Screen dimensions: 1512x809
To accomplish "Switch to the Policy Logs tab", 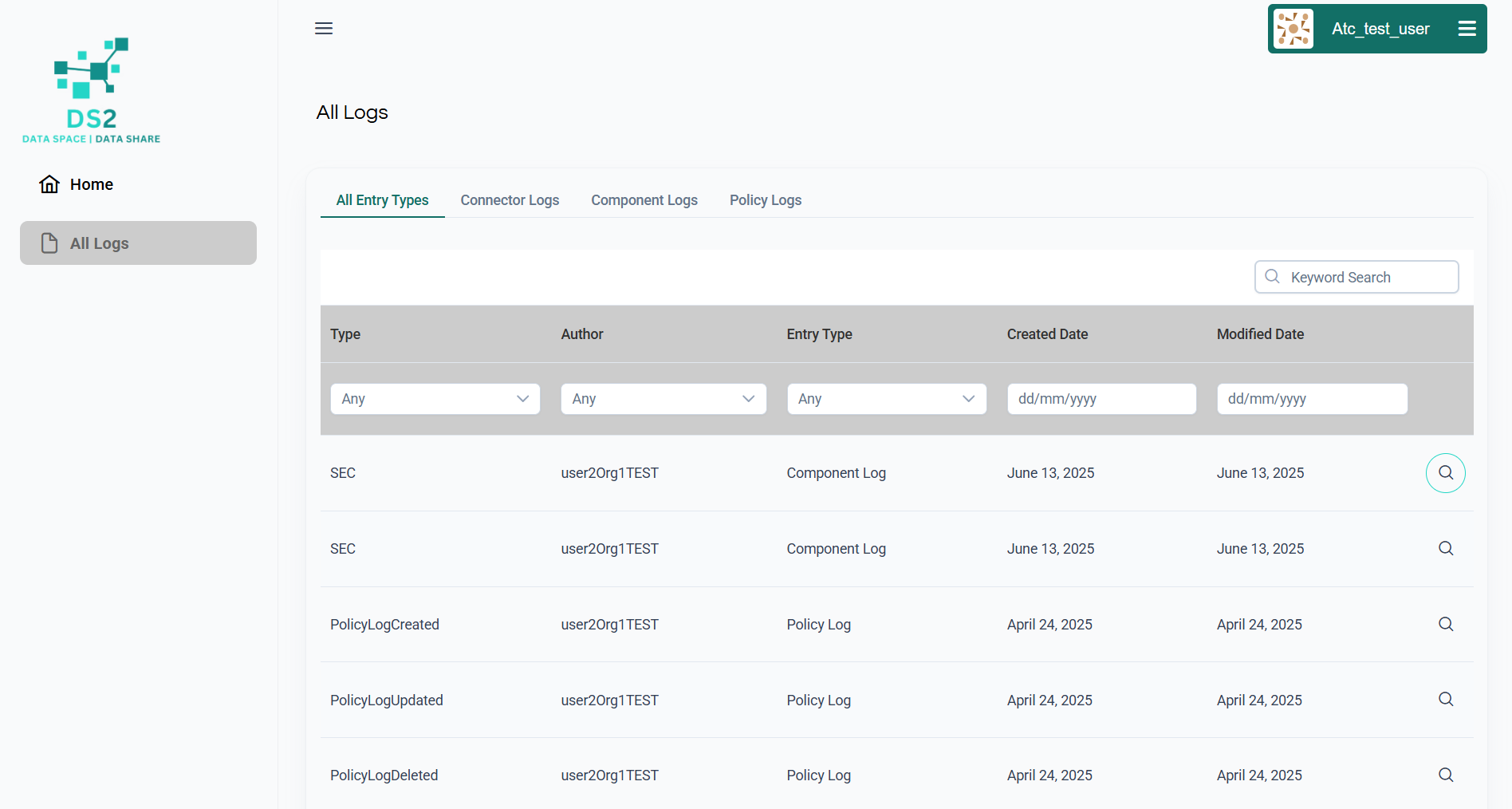I will coord(765,200).
